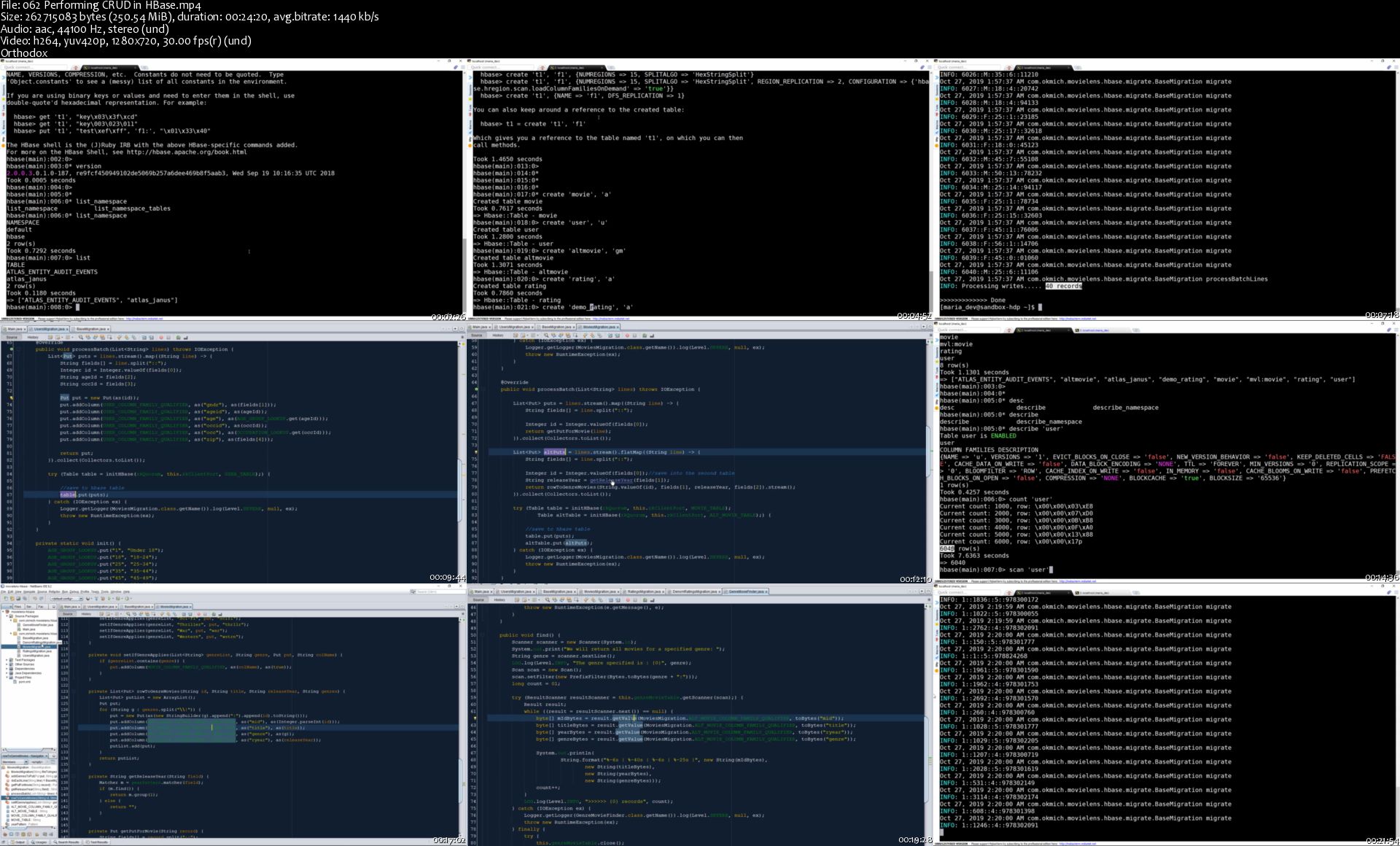Open the Refactor menu

tap(54, 591)
